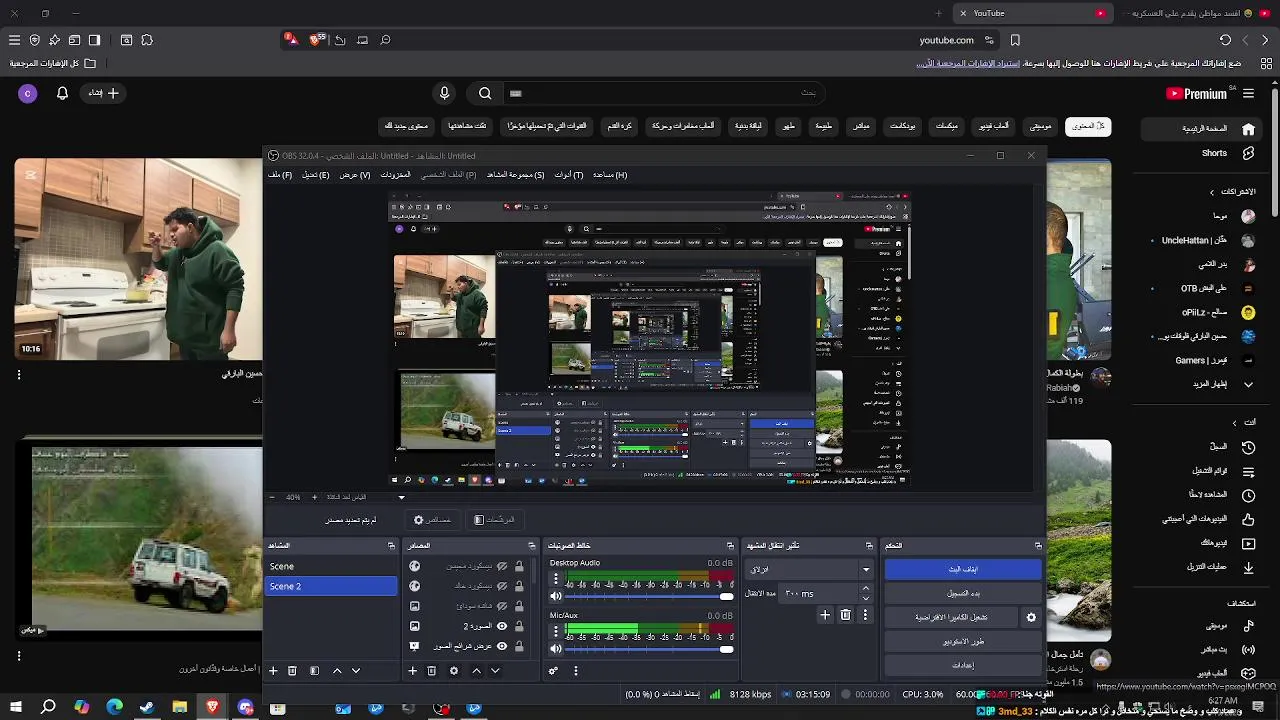Open audio mixer menu three dots
The height and width of the screenshot is (720, 1280).
[x=575, y=671]
